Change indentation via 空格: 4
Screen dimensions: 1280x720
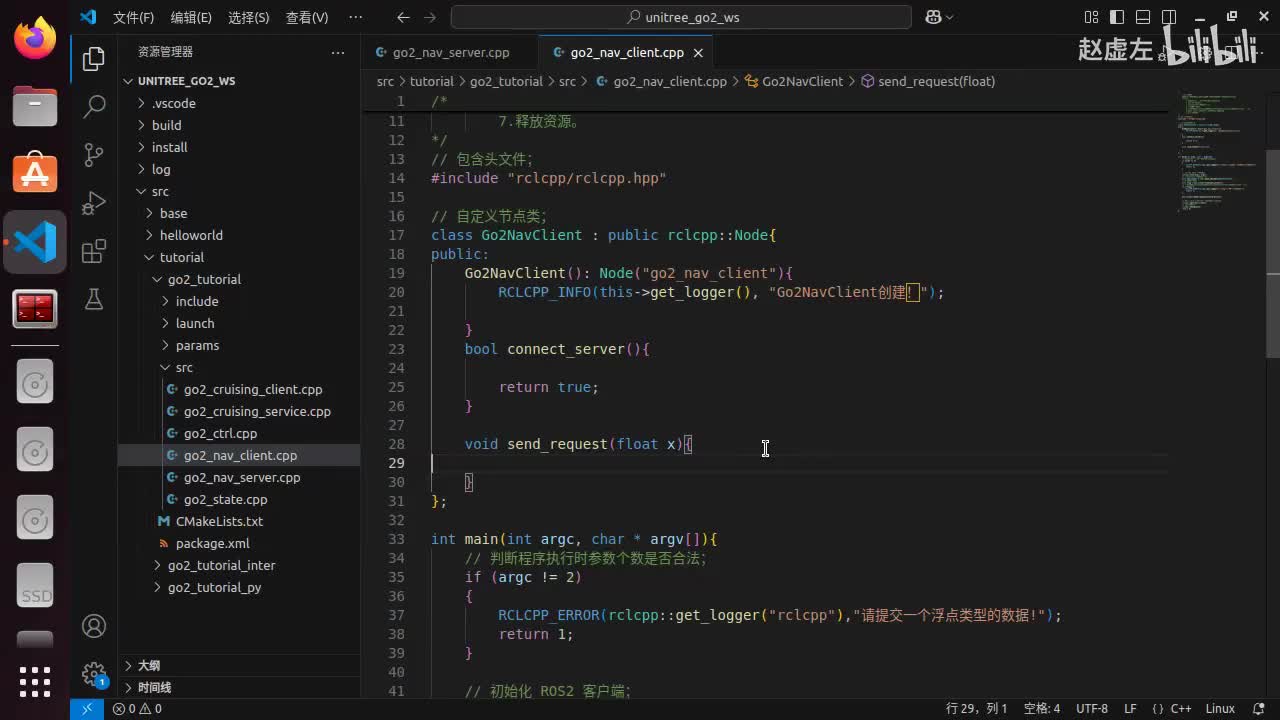1042,709
